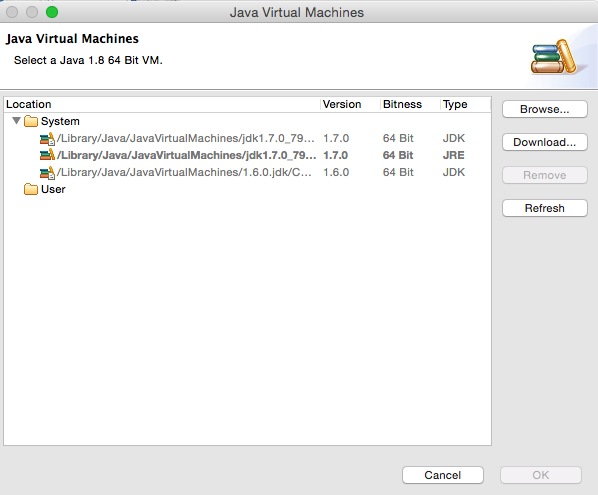
Task: Click the JVM icon of the bold 1.7.0 JRE row
Action: 47,155
